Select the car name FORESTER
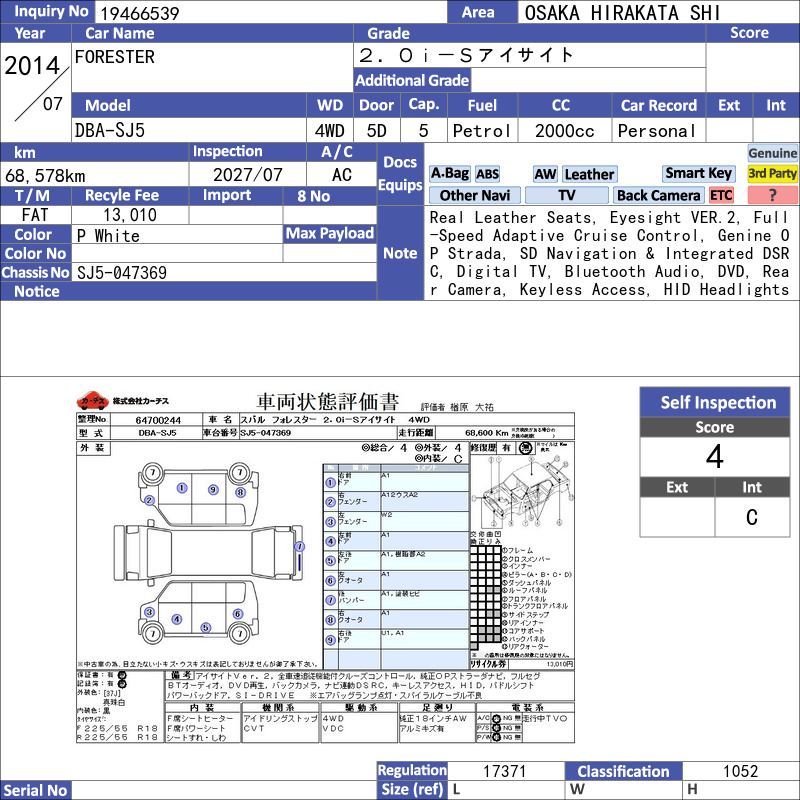The image size is (800, 800). pyautogui.click(x=115, y=57)
